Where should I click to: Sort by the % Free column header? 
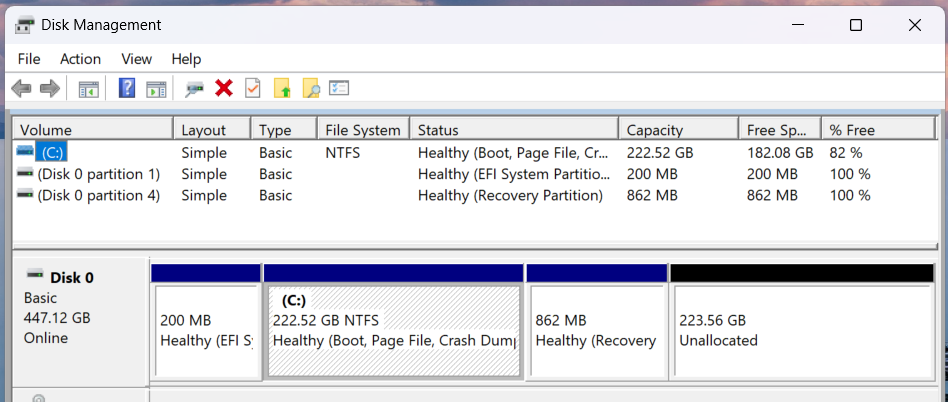coord(878,130)
